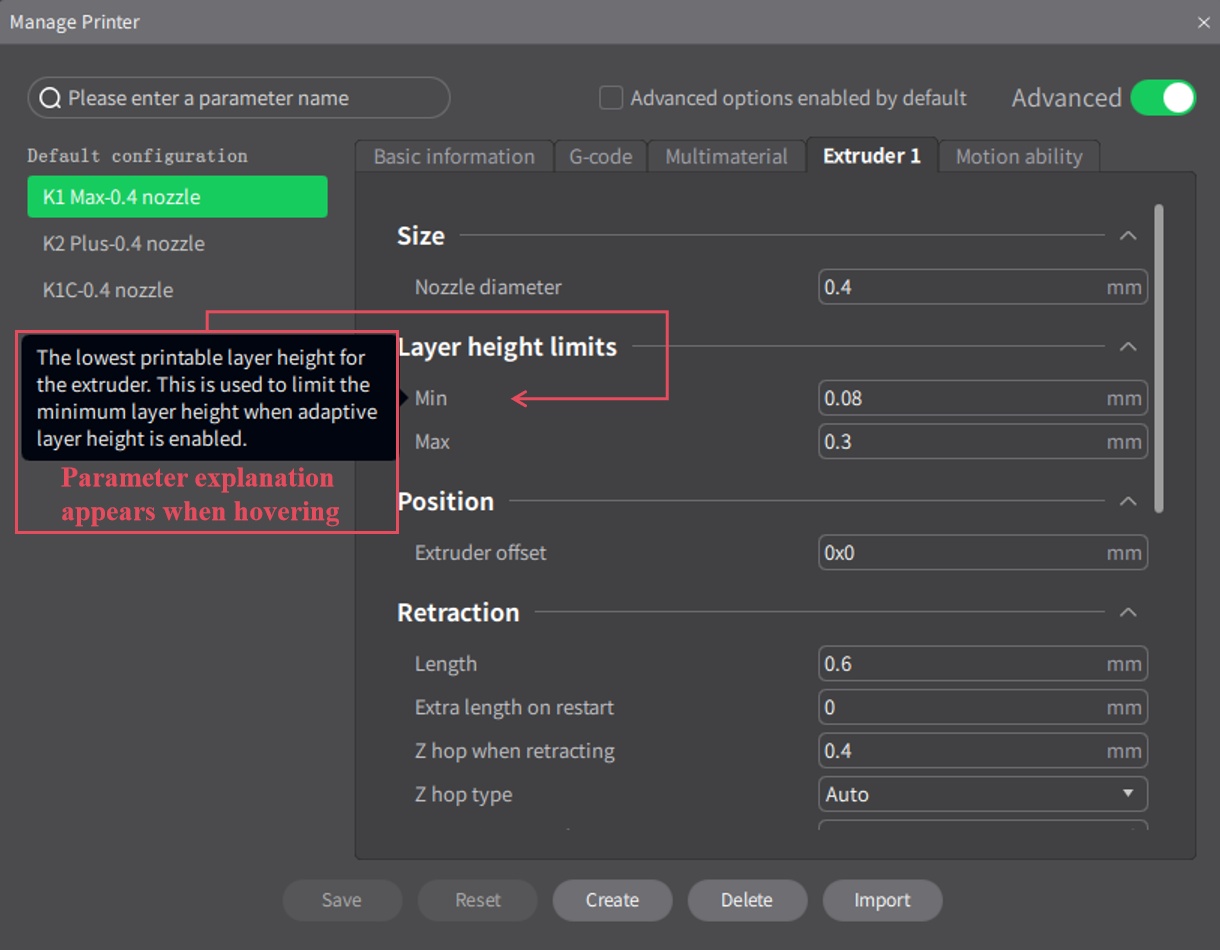This screenshot has width=1220, height=950.
Task: Toggle the Advanced switch off
Action: 1163,98
